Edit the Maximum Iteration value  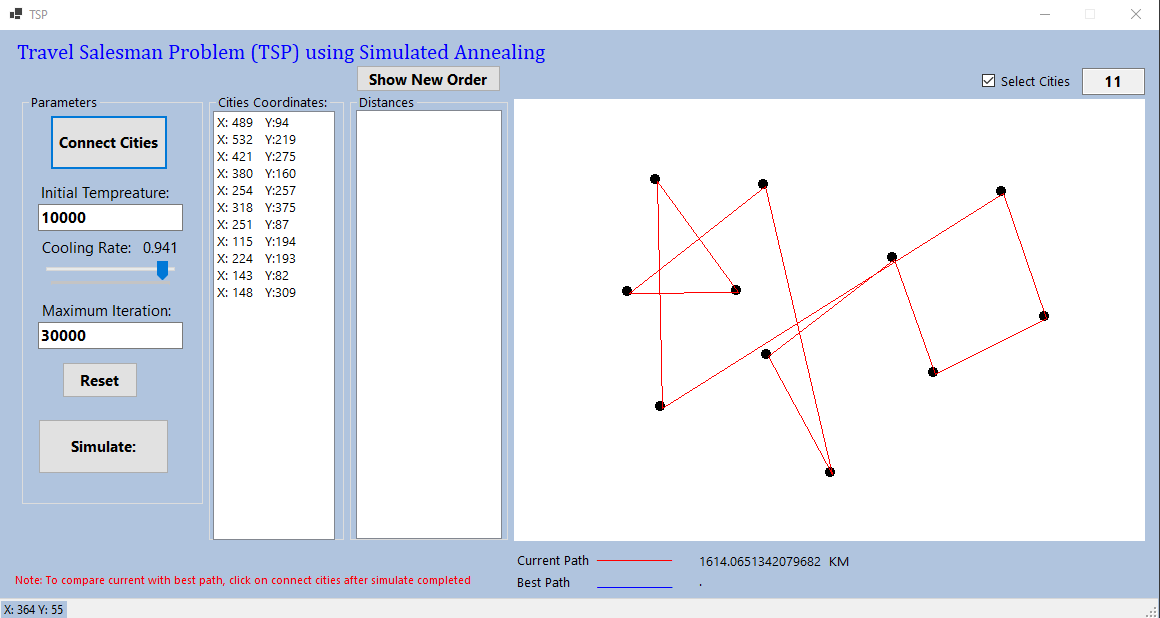110,335
